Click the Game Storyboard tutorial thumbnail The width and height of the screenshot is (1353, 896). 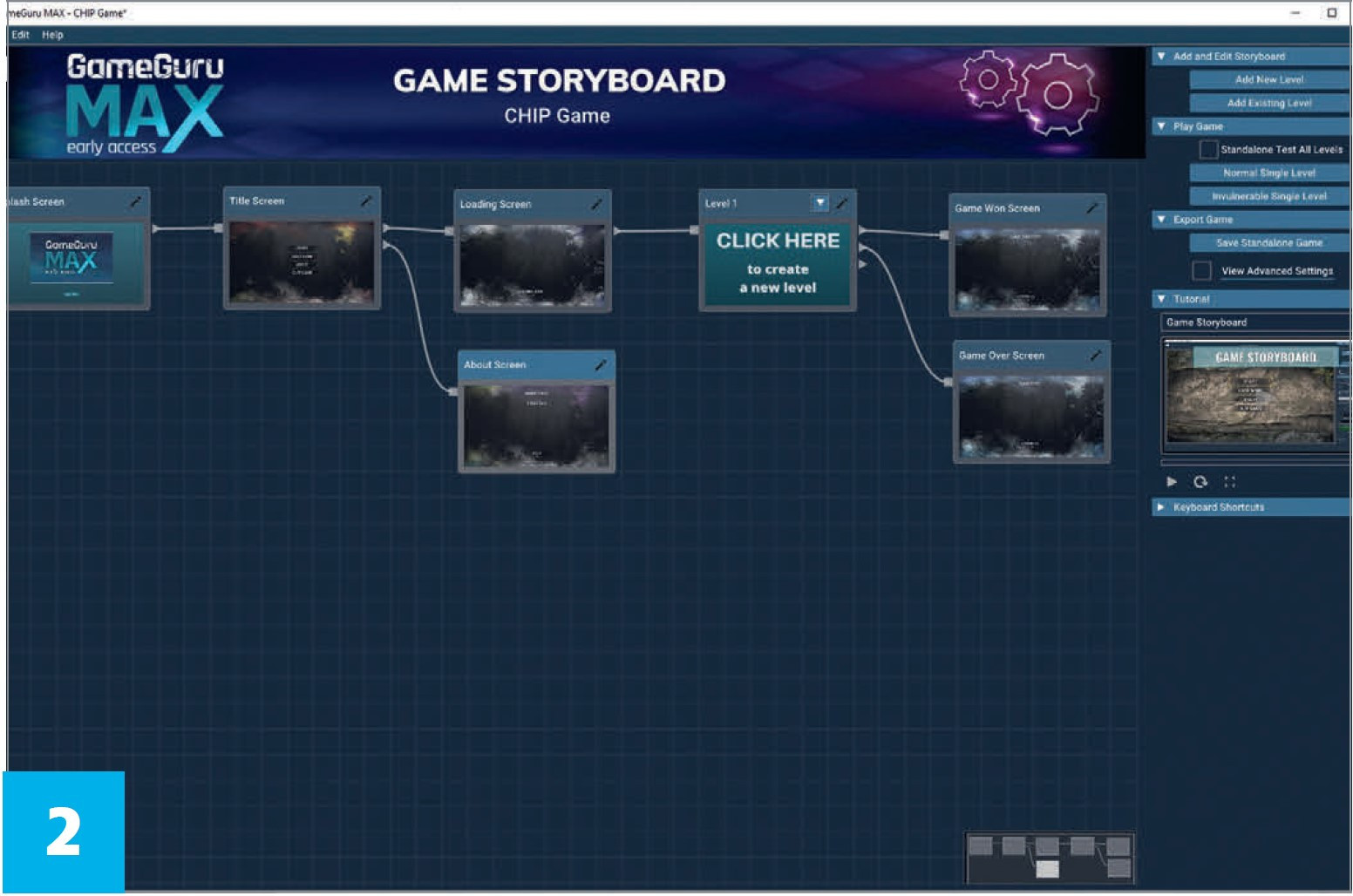(x=1255, y=395)
